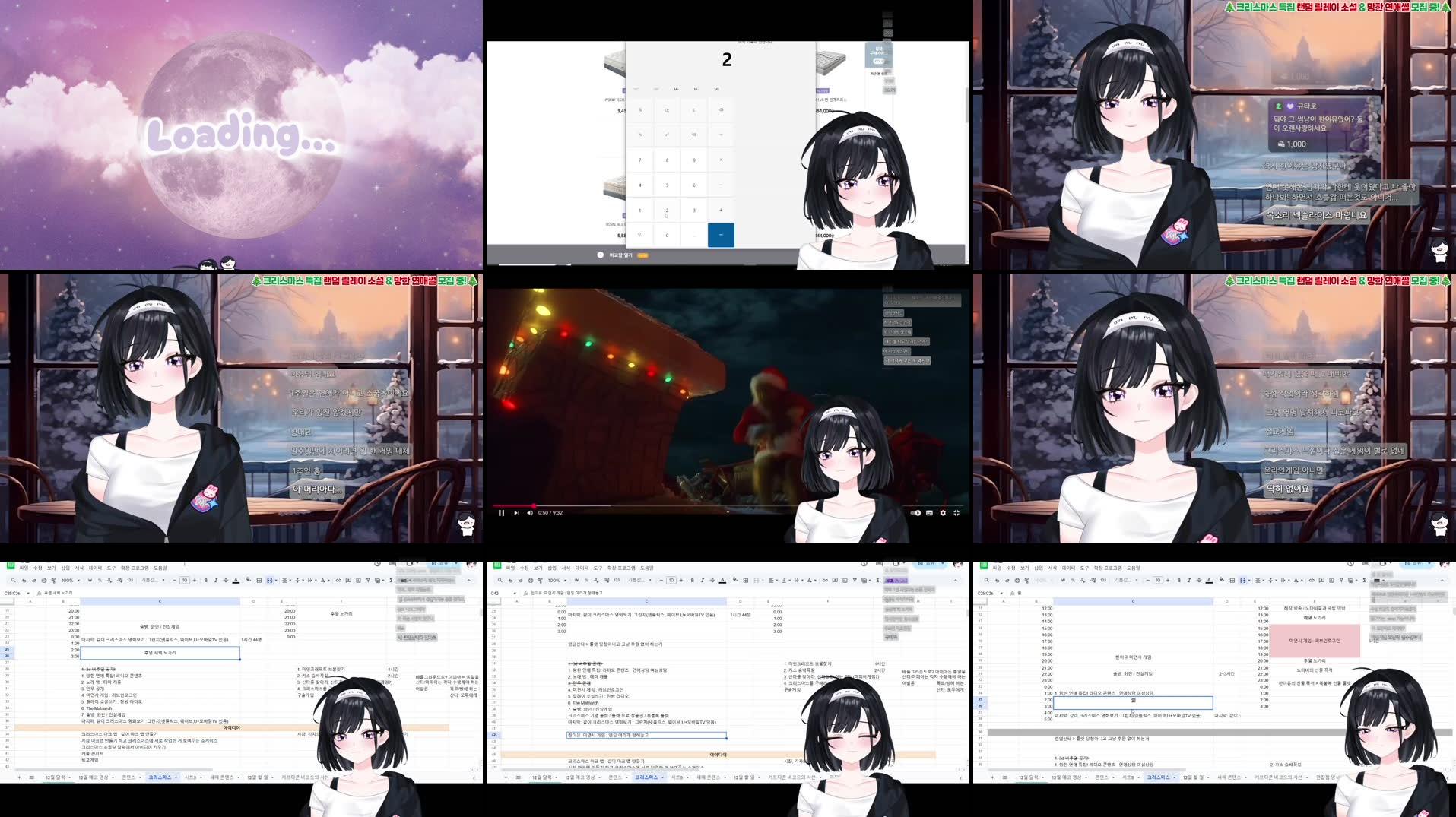Click the video progress bar
Image resolution: width=1456 pixels, height=817 pixels.
tap(728, 505)
